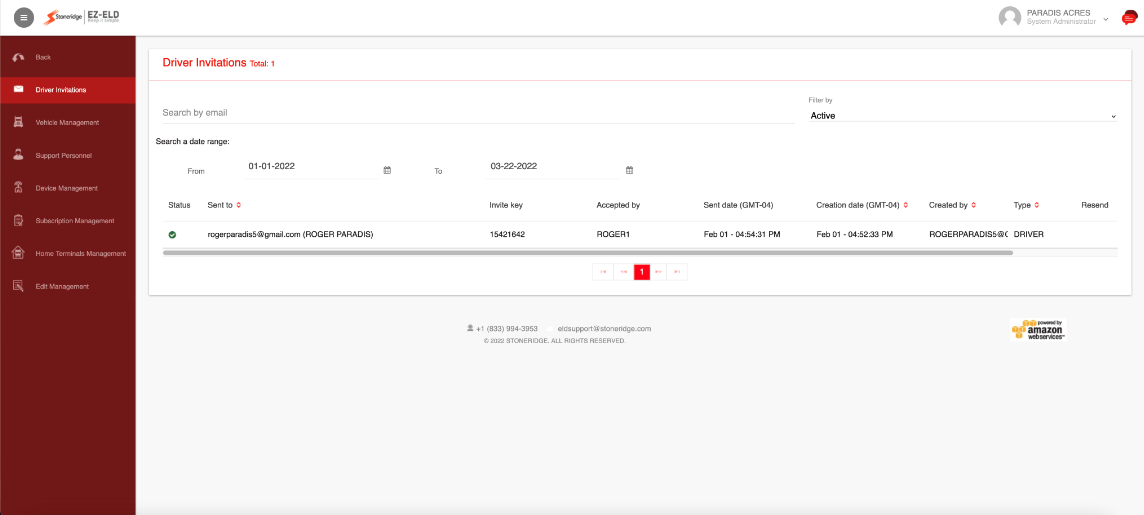The height and width of the screenshot is (515, 1144).
Task: Click the Amazon Web Services badge
Action: (x=1038, y=330)
